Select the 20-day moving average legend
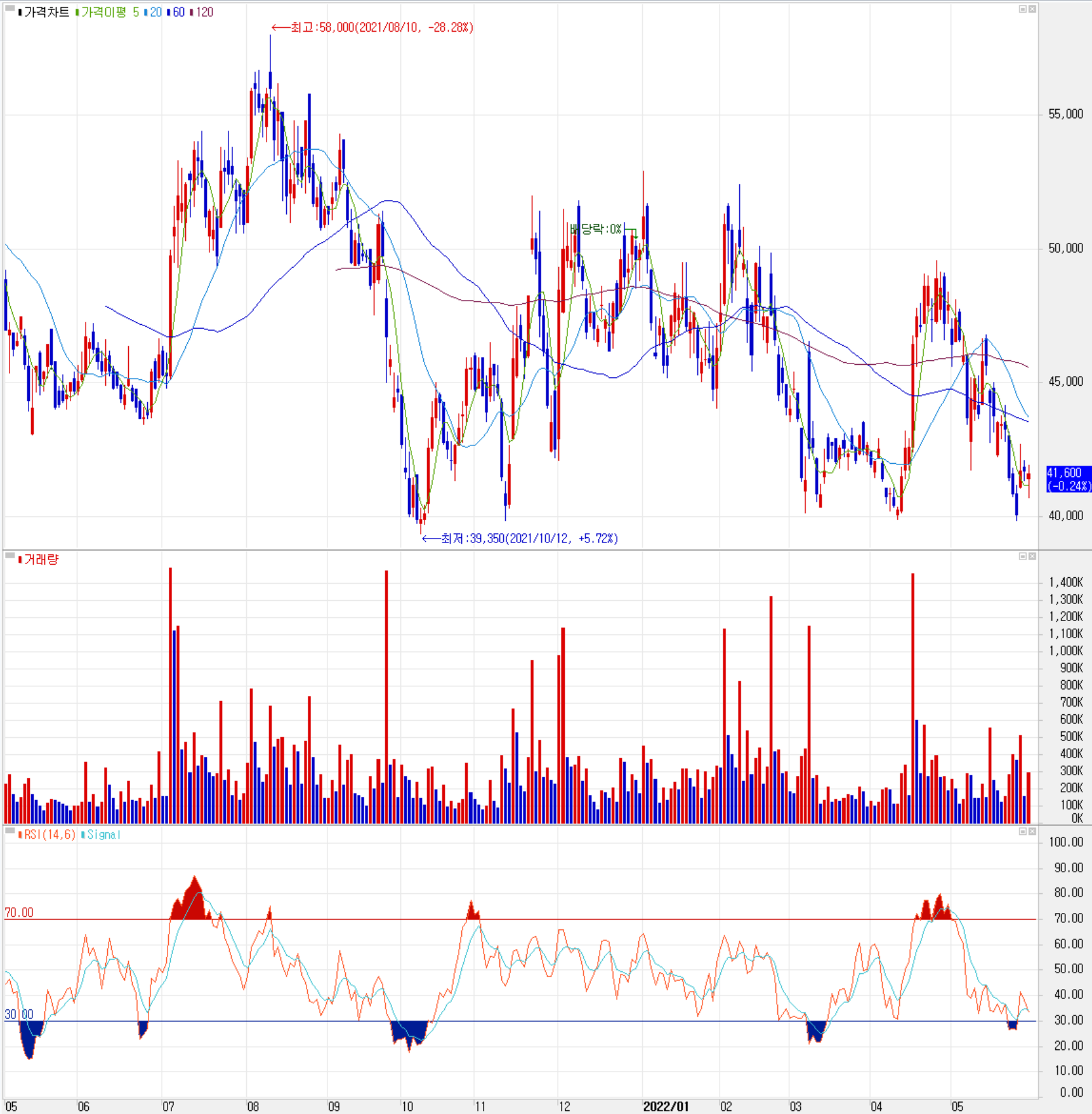Screen dimensions: 1092x1114 [155, 12]
